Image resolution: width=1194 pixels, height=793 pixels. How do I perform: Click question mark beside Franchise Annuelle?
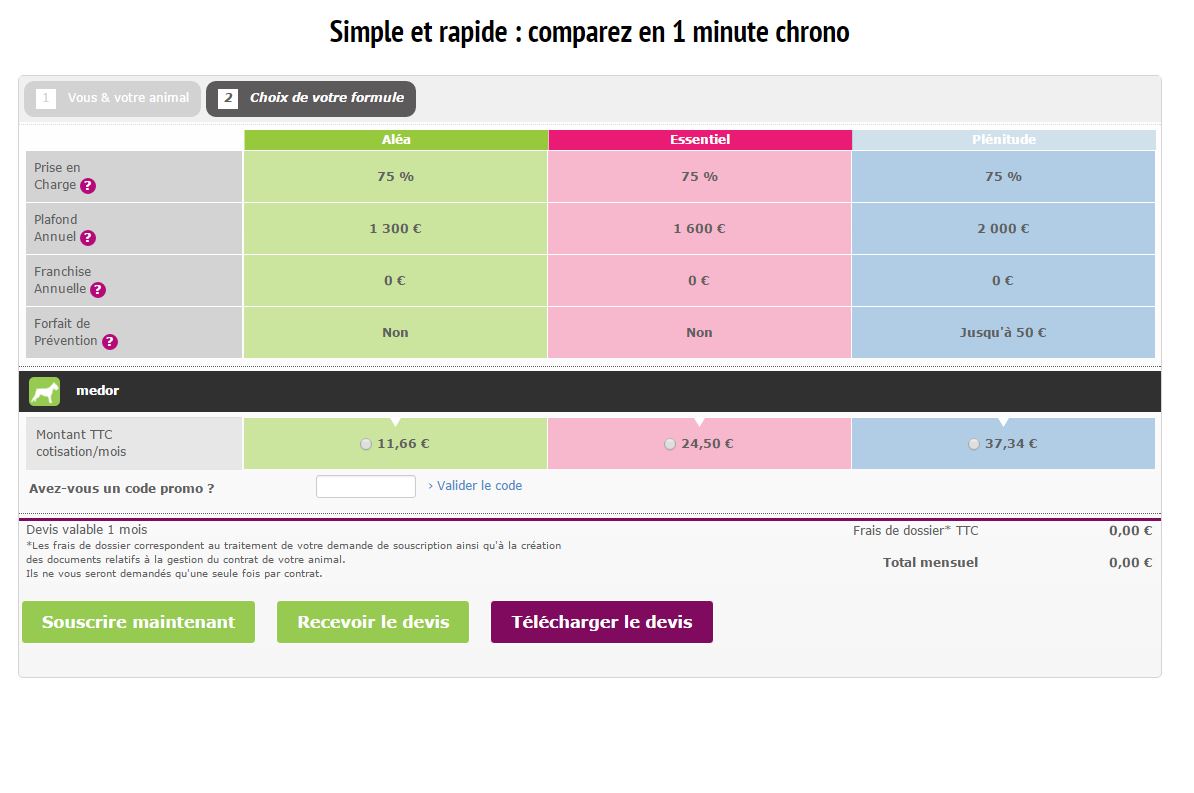tap(98, 290)
